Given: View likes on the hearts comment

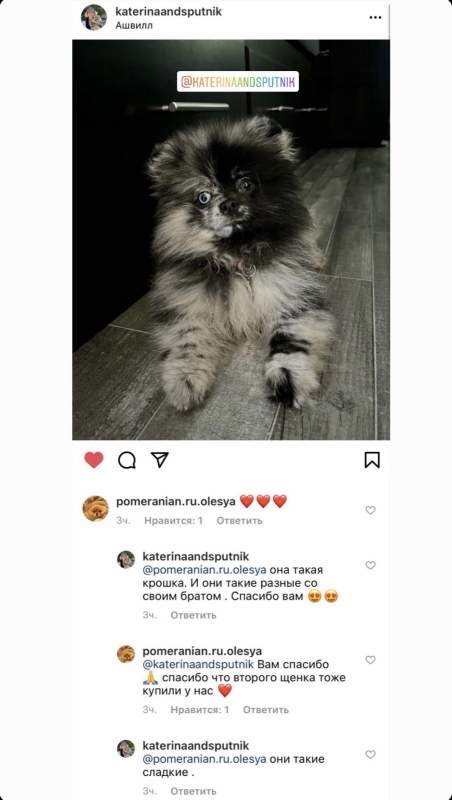Looking at the screenshot, I should point(173,521).
